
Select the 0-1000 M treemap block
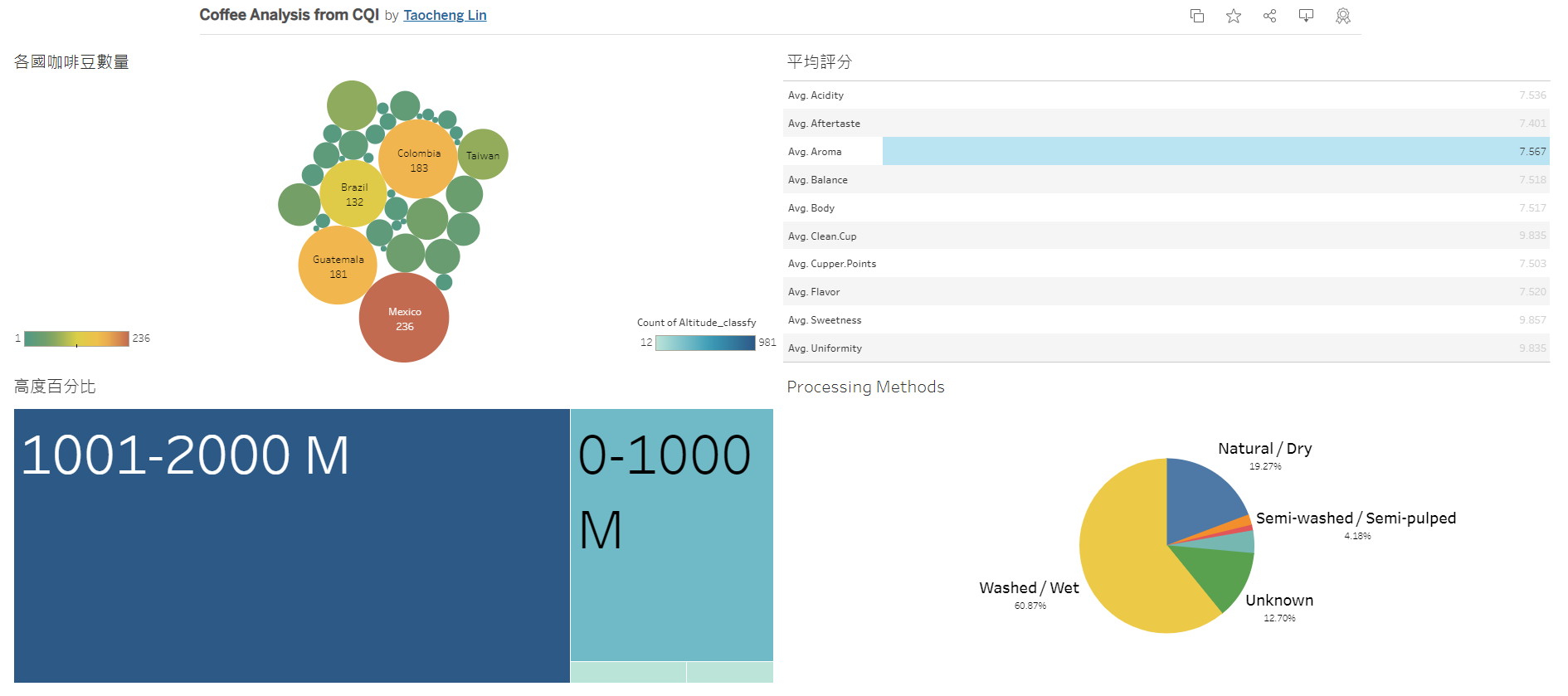pos(672,535)
